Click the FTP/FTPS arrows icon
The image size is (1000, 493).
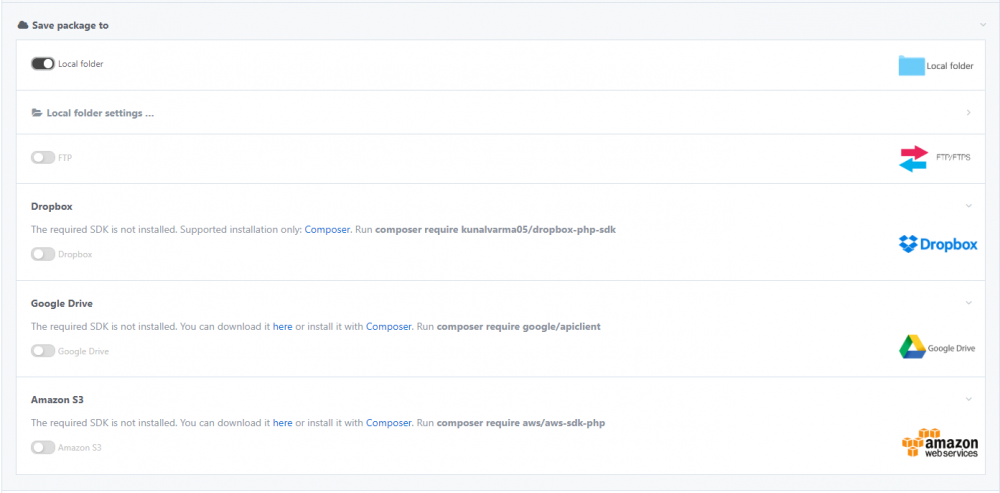tap(914, 158)
